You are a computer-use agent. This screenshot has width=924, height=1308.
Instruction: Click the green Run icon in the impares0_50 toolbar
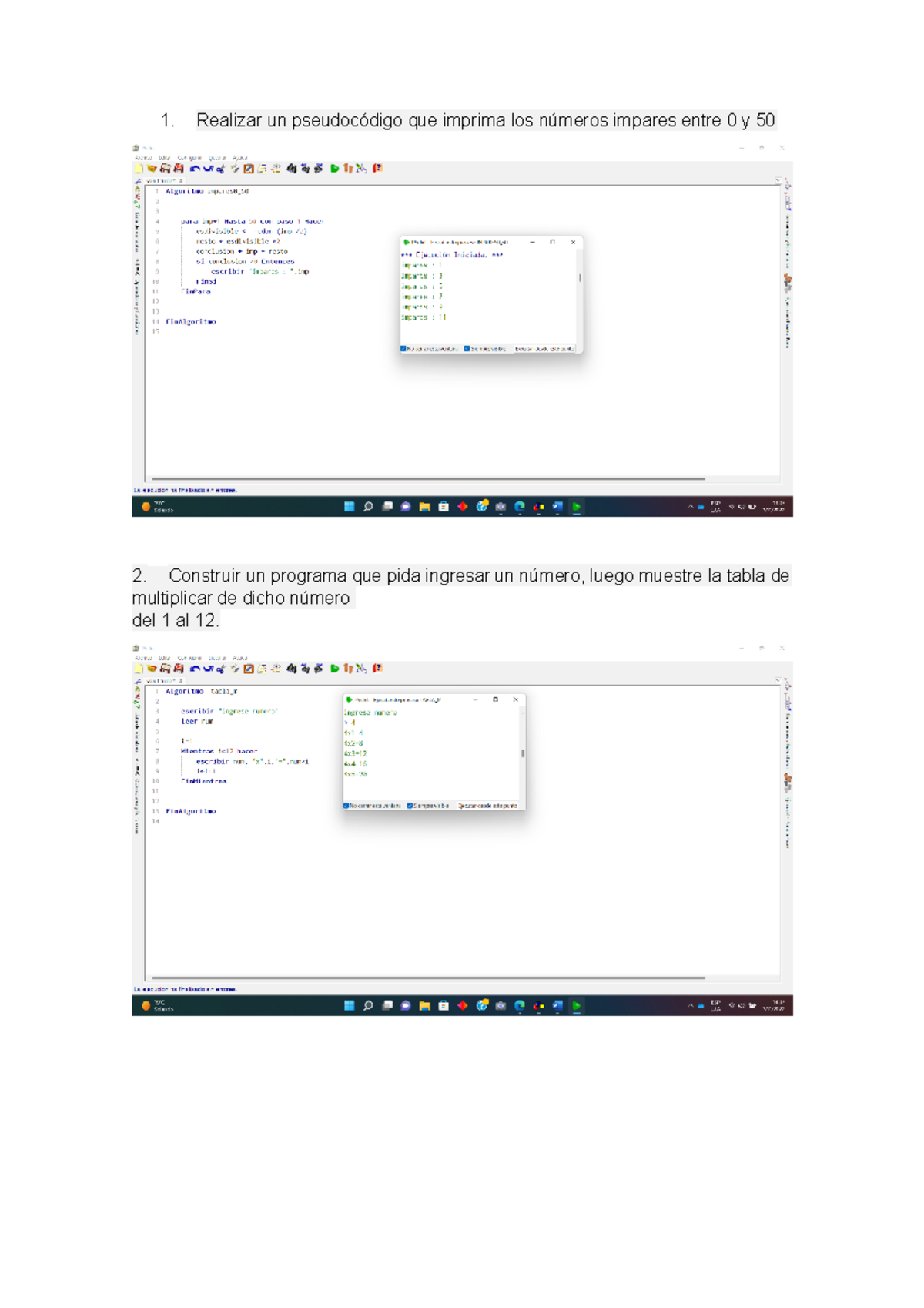pos(334,169)
